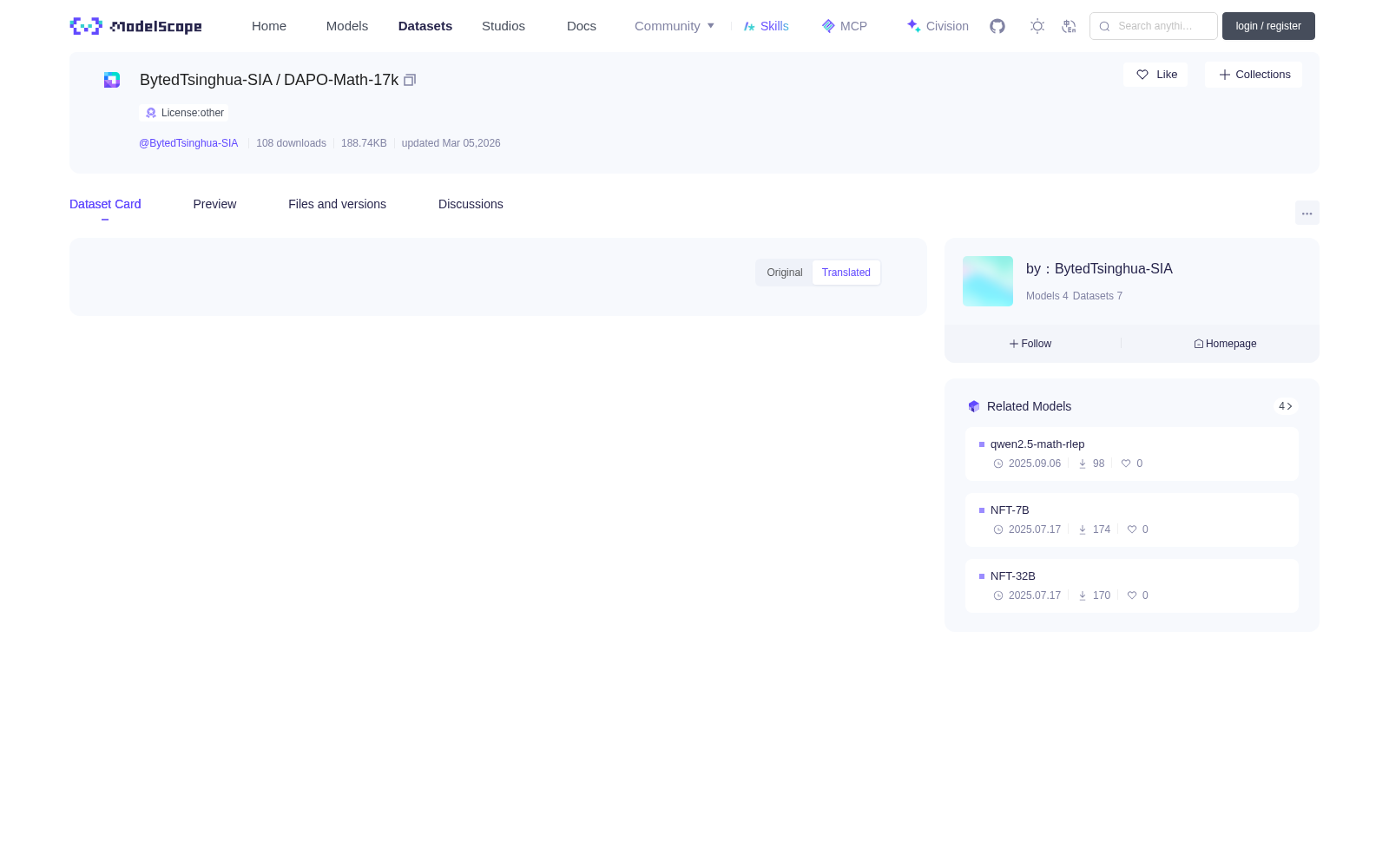The width and height of the screenshot is (1389, 868).
Task: Open the @BytedTsinghua-SIA owner link
Action: 188,143
